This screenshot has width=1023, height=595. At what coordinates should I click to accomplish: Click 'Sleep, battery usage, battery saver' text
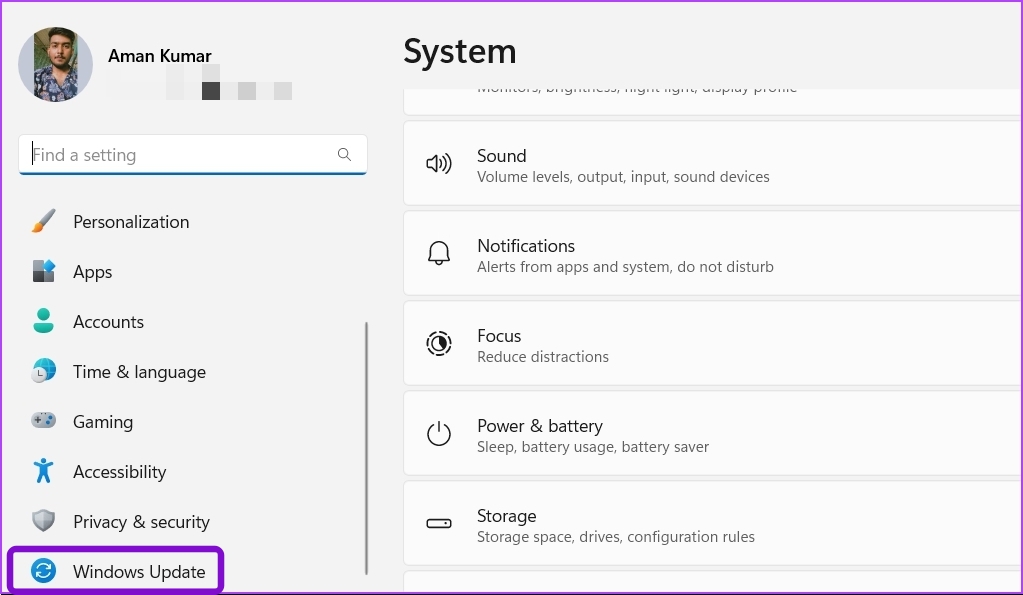click(593, 447)
